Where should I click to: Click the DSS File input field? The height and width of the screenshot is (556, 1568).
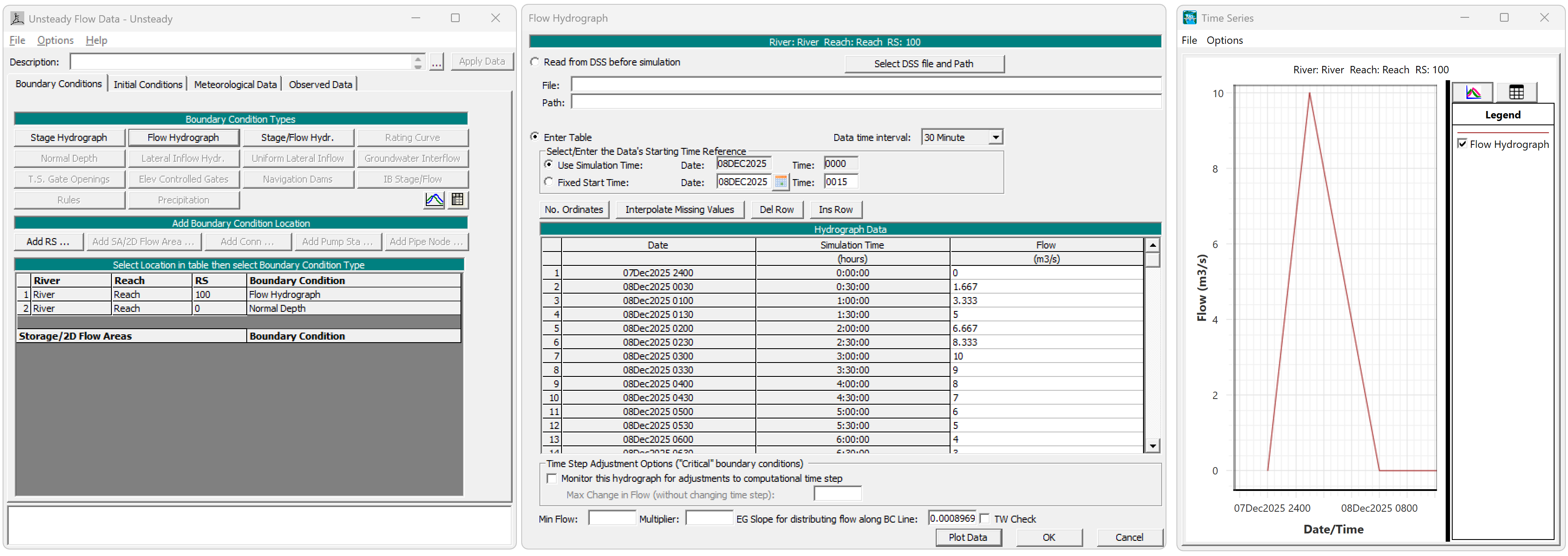[866, 85]
